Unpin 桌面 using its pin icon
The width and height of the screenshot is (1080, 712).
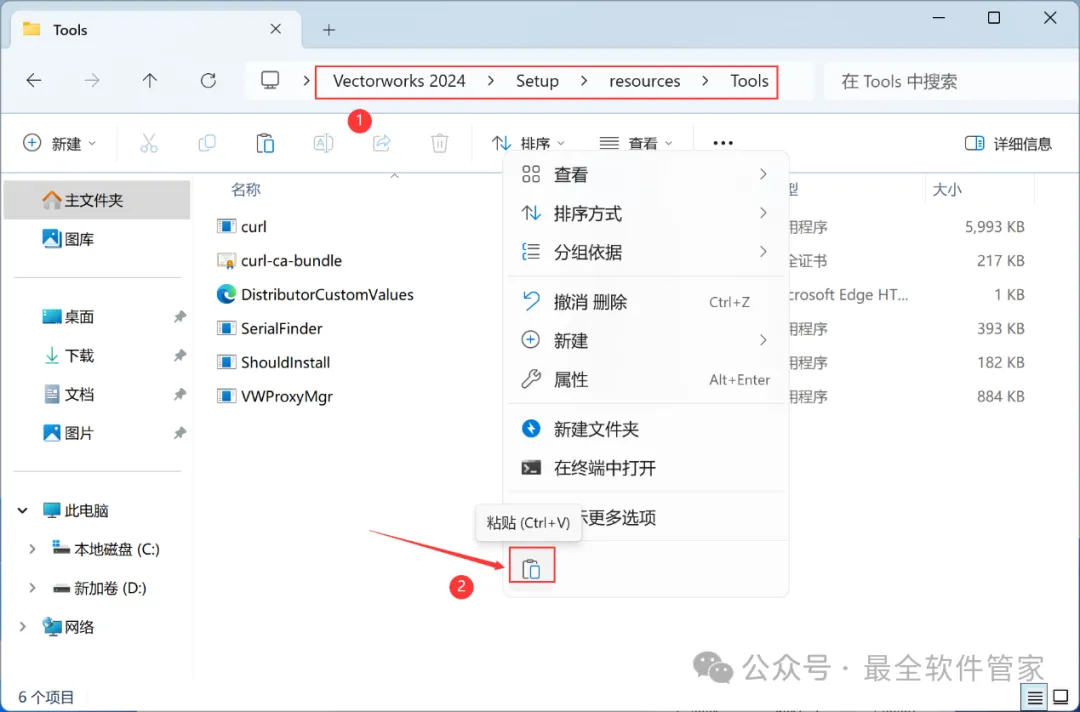click(180, 317)
